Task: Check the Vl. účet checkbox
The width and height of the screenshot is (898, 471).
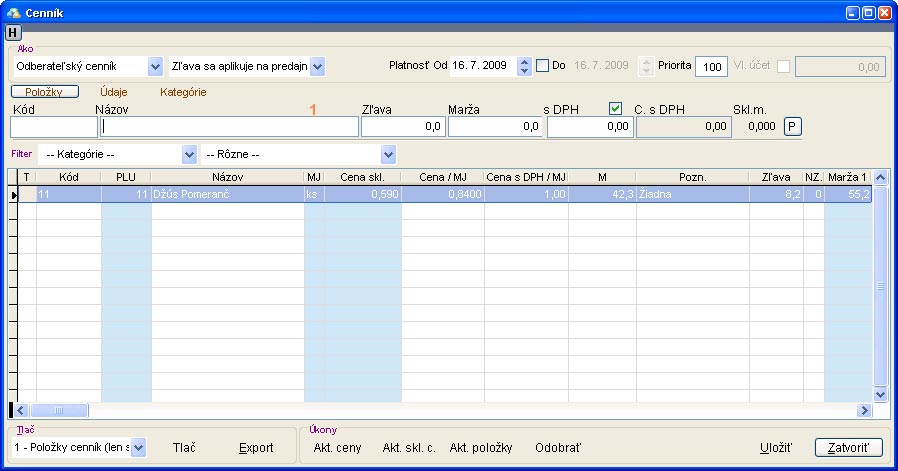Action: click(x=783, y=66)
